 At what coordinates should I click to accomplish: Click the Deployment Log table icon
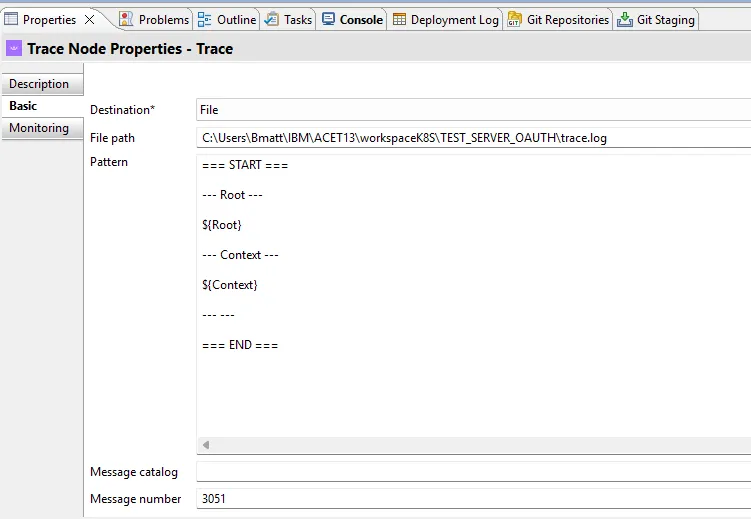pos(399,19)
